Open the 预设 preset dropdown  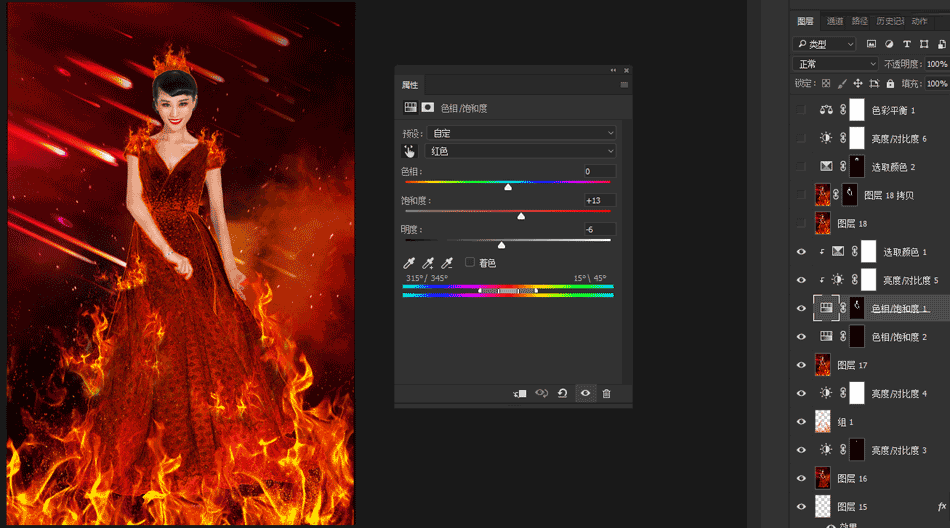point(522,133)
